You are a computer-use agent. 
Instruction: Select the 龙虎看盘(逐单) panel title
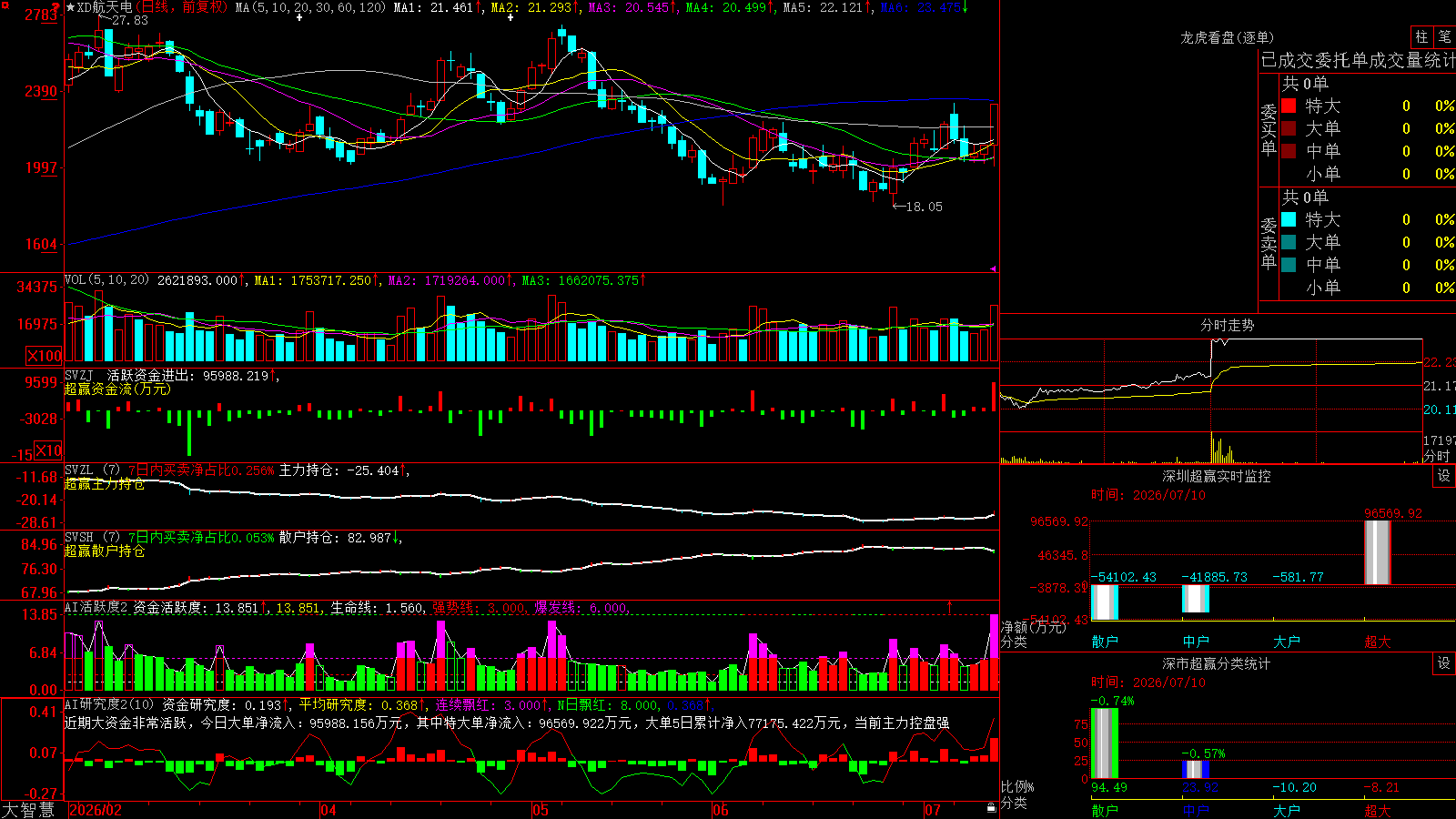coord(1227,37)
